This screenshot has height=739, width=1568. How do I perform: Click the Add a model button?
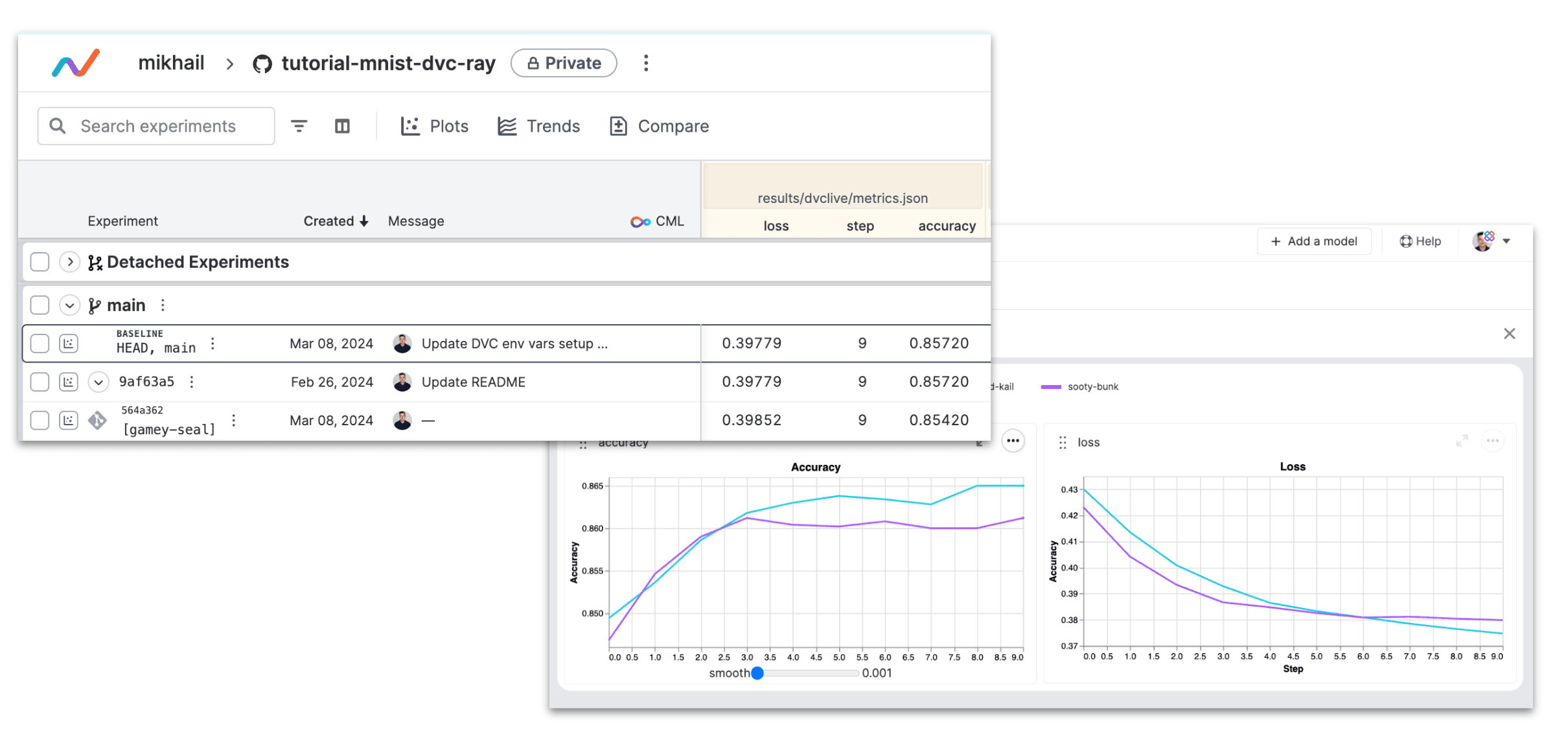tap(1314, 241)
